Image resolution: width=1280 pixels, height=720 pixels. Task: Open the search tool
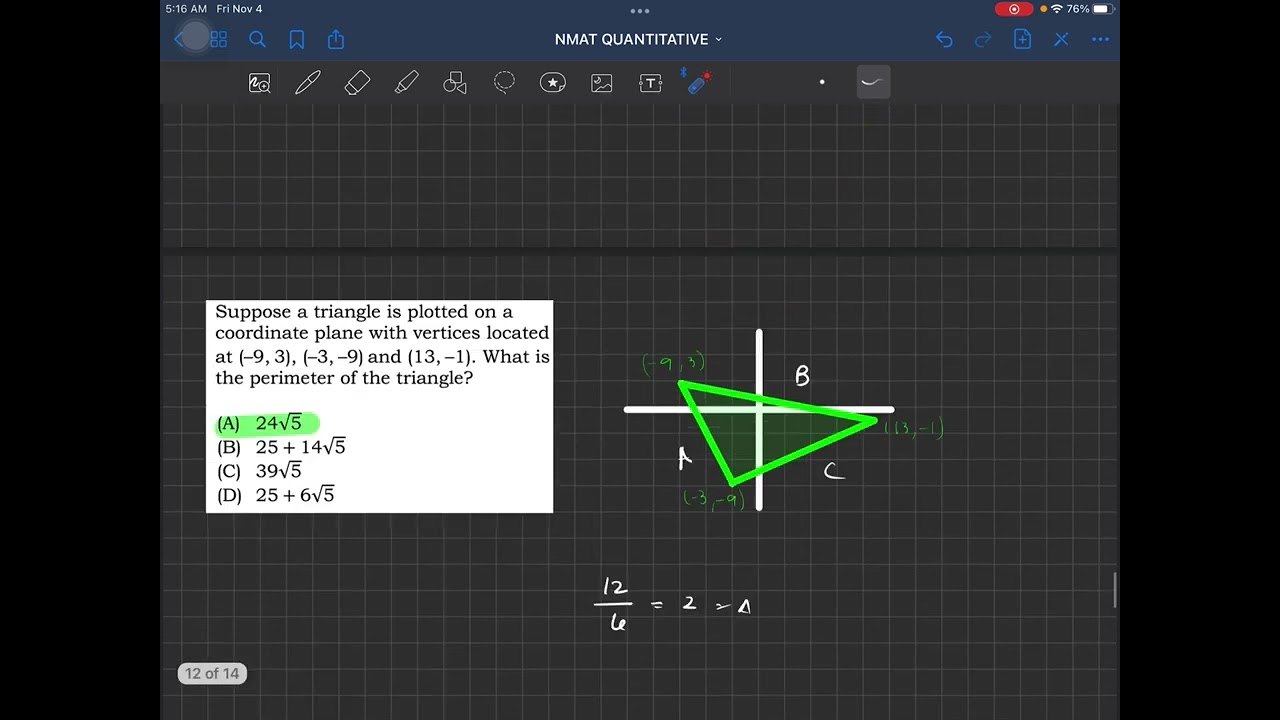point(257,40)
